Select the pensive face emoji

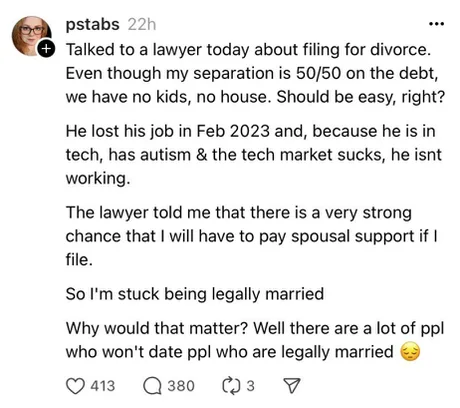coord(410,352)
